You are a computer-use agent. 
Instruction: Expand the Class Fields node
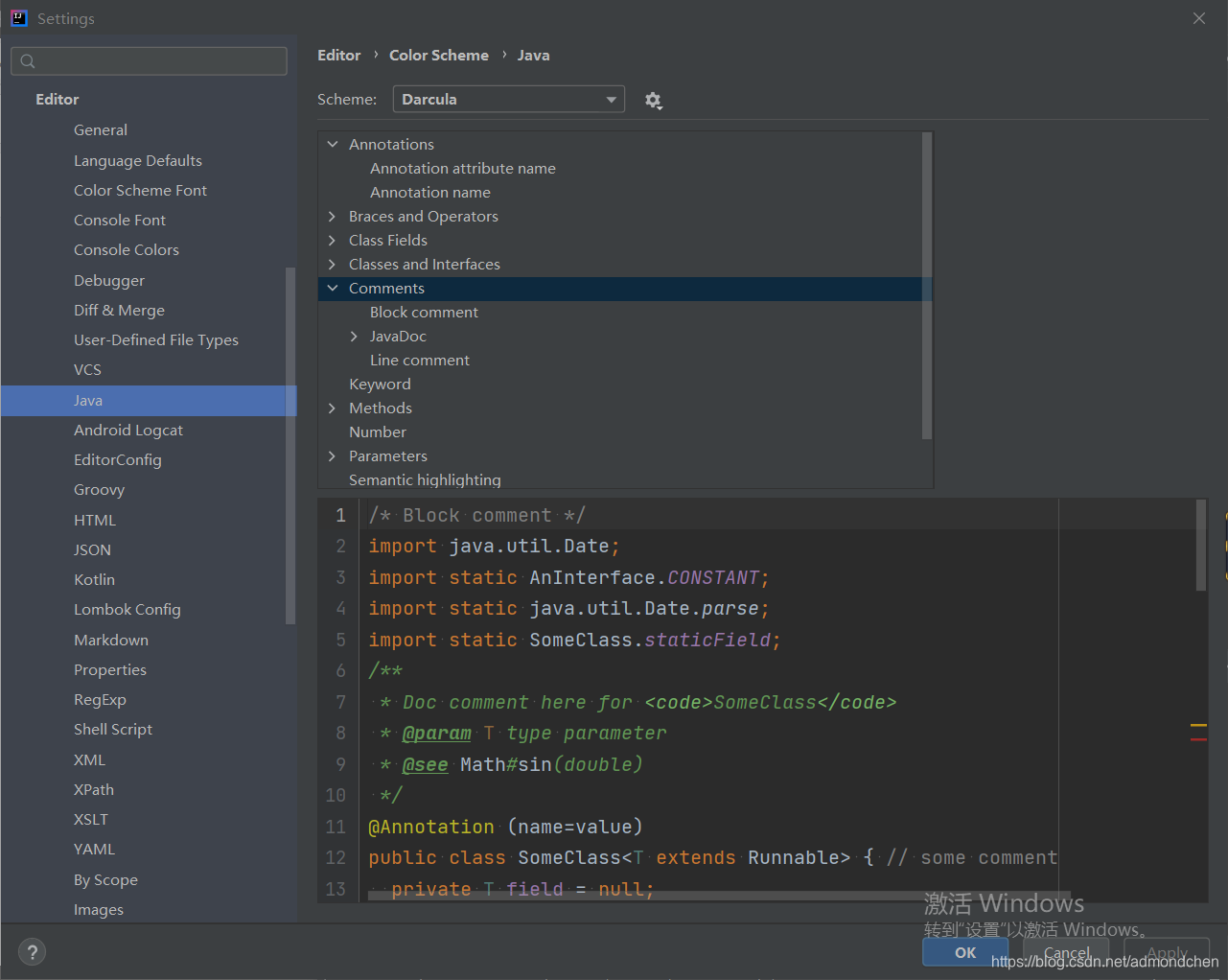click(x=333, y=240)
